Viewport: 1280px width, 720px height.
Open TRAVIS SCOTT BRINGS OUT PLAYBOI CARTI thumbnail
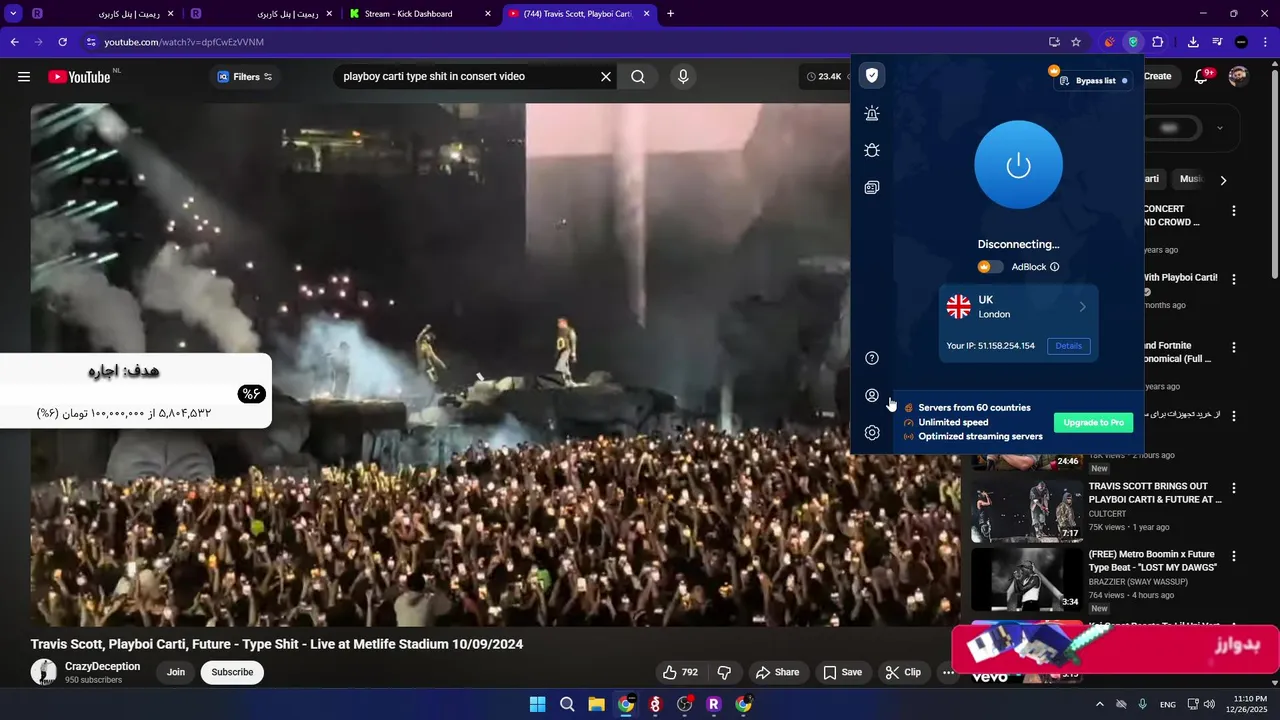pos(1026,511)
